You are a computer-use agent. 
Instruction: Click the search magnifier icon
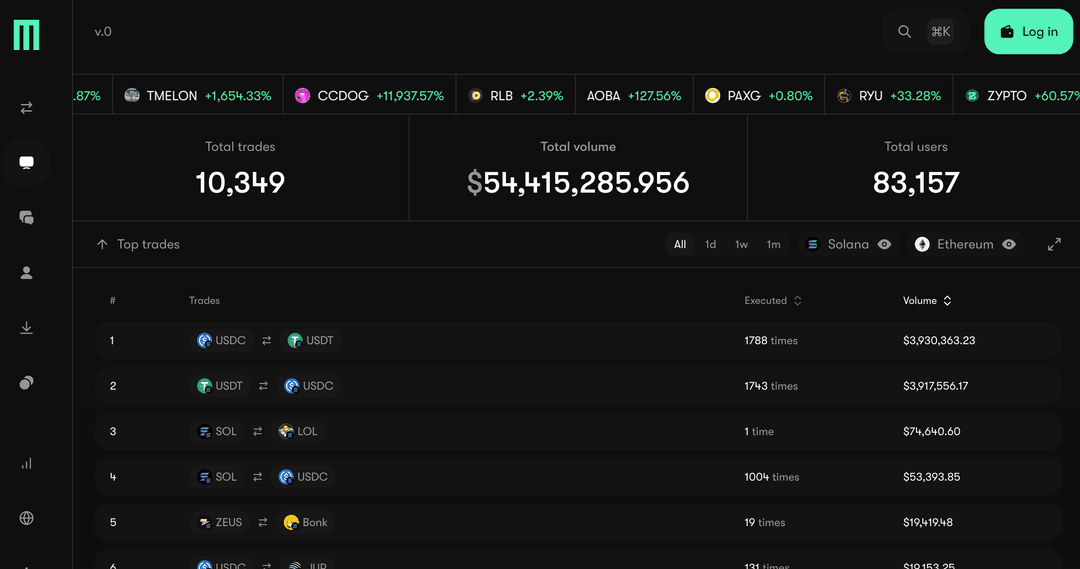click(904, 32)
